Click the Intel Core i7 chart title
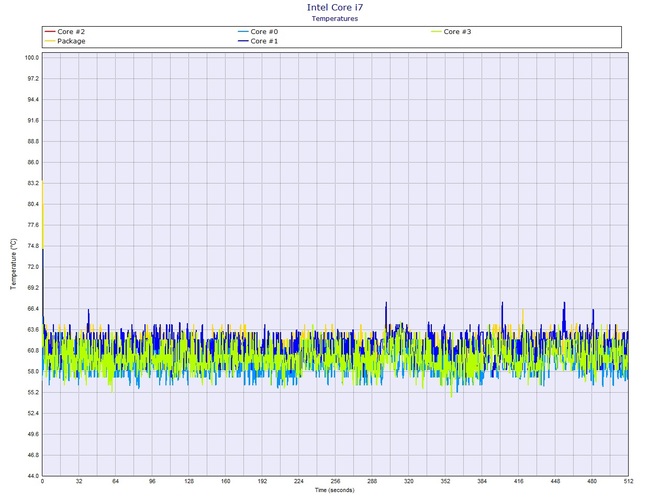 335,7
